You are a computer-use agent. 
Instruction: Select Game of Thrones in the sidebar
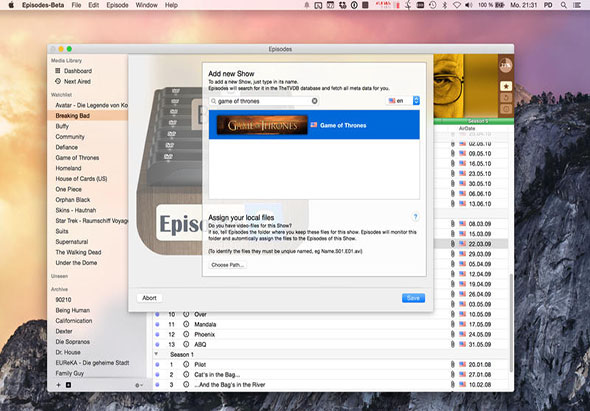pos(77,158)
